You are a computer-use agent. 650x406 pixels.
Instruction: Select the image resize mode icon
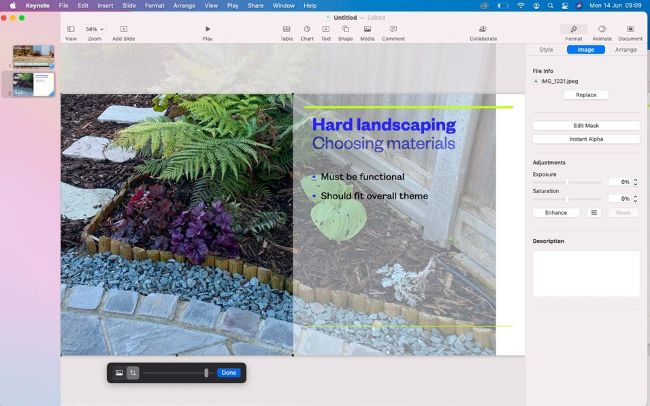click(x=119, y=373)
